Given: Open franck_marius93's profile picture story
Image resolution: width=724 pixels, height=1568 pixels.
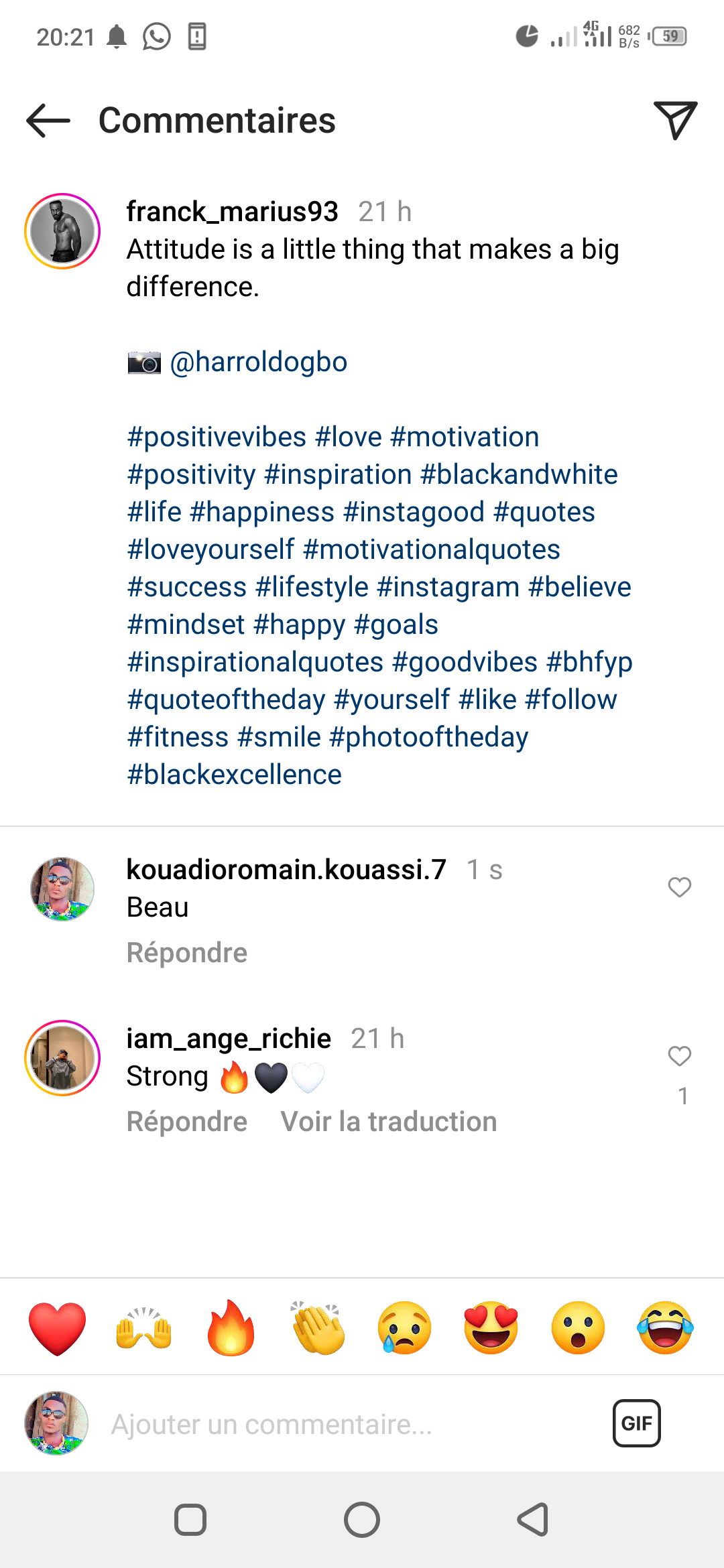Looking at the screenshot, I should pyautogui.click(x=62, y=231).
